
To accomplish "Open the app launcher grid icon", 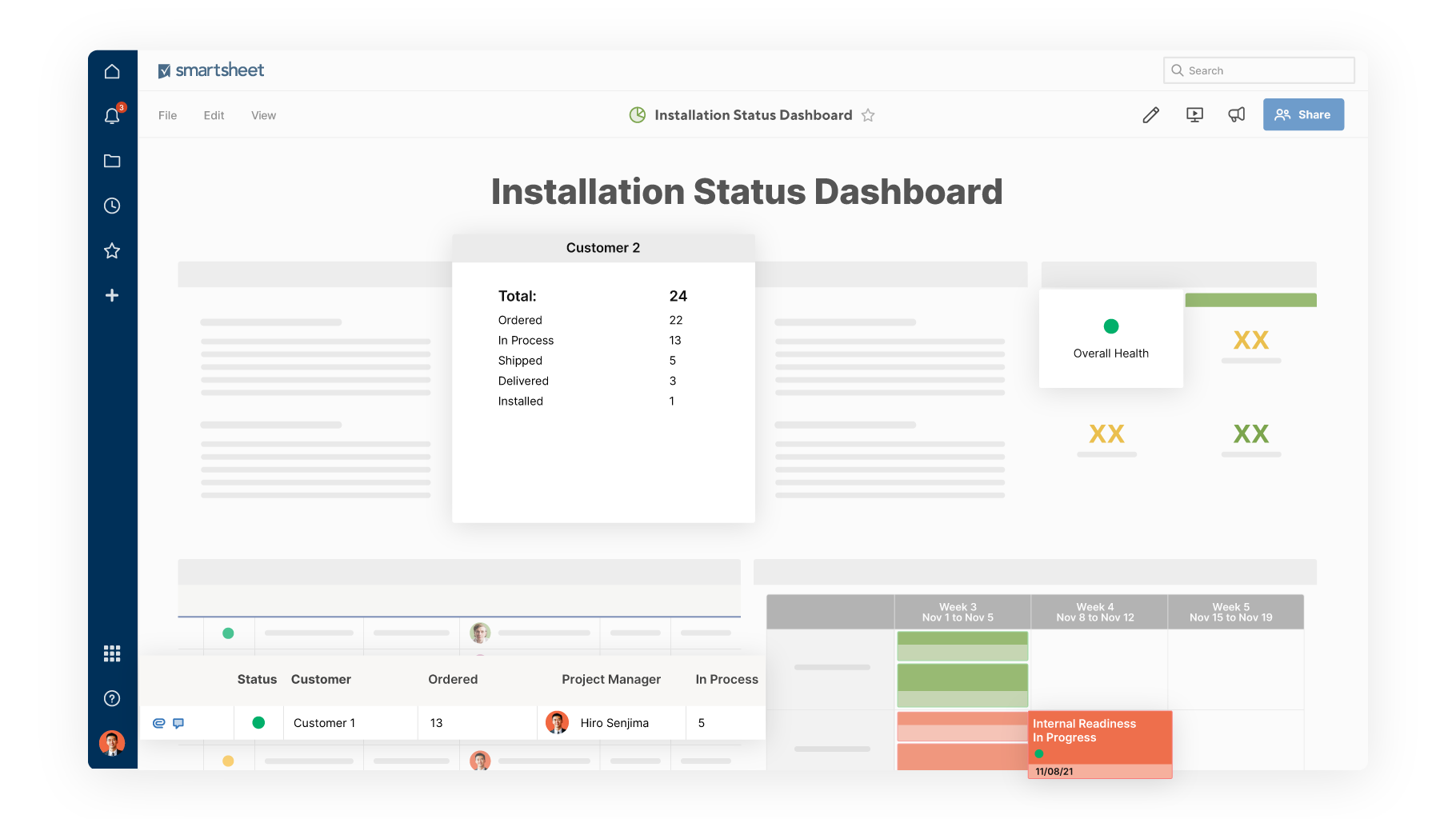I will point(112,653).
